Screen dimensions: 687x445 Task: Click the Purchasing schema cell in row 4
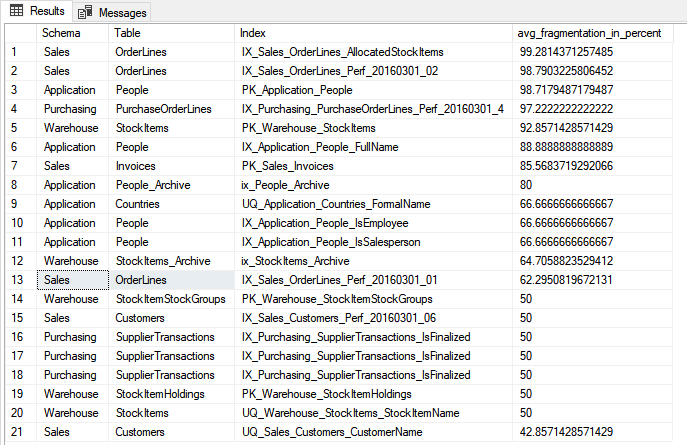pyautogui.click(x=73, y=109)
